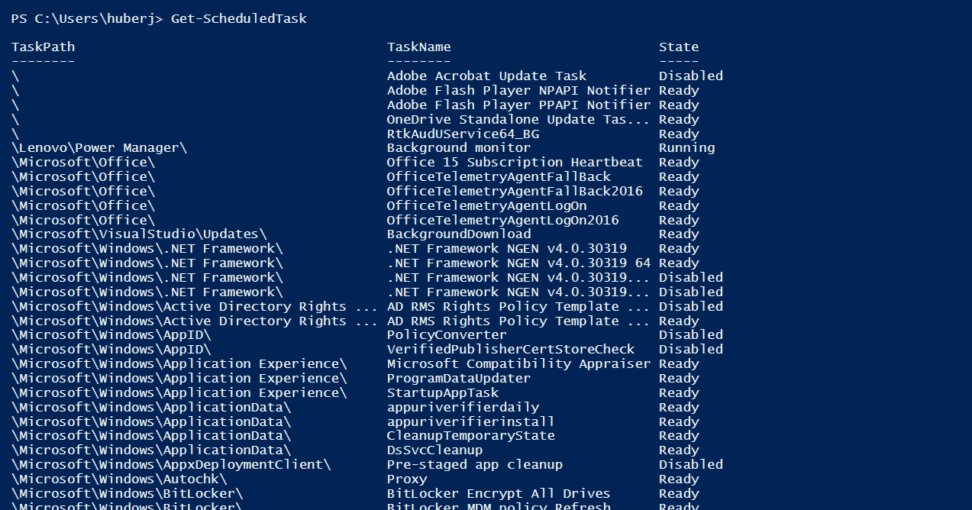Click the \Lenovo\Power Manager\ task path
Screen dimensions: 972x510
99,148
